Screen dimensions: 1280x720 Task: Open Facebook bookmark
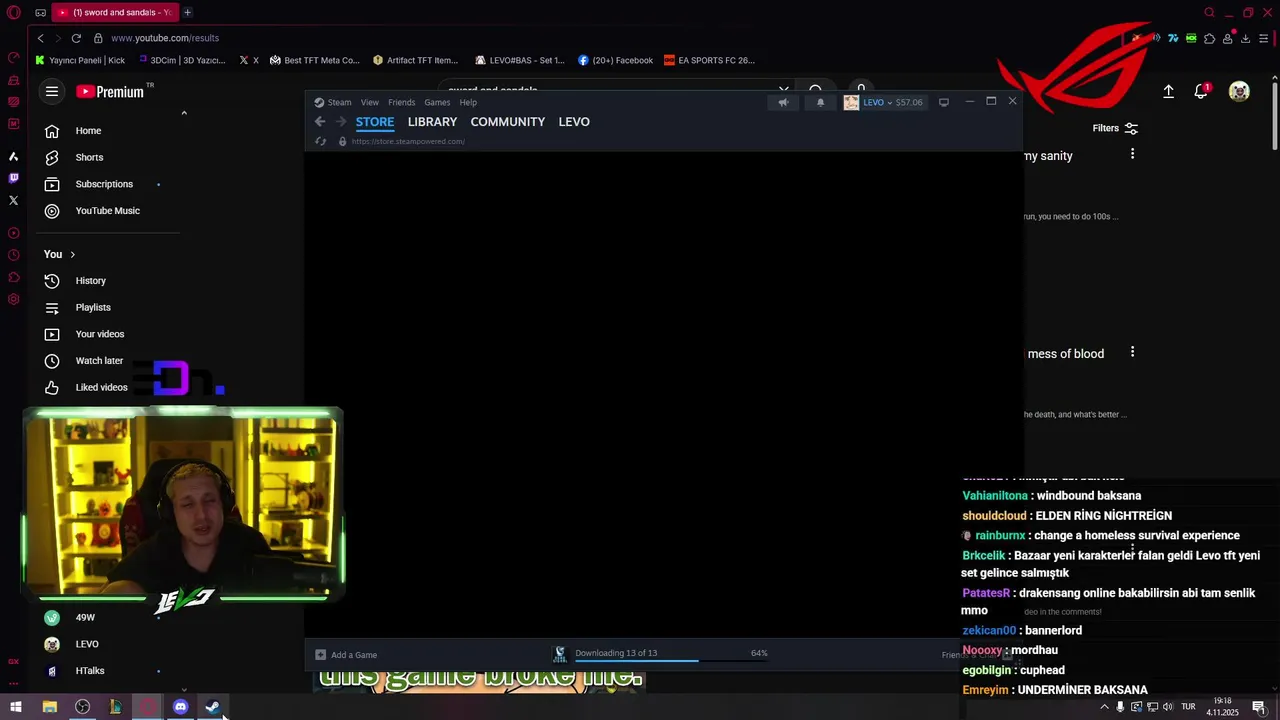tap(615, 60)
